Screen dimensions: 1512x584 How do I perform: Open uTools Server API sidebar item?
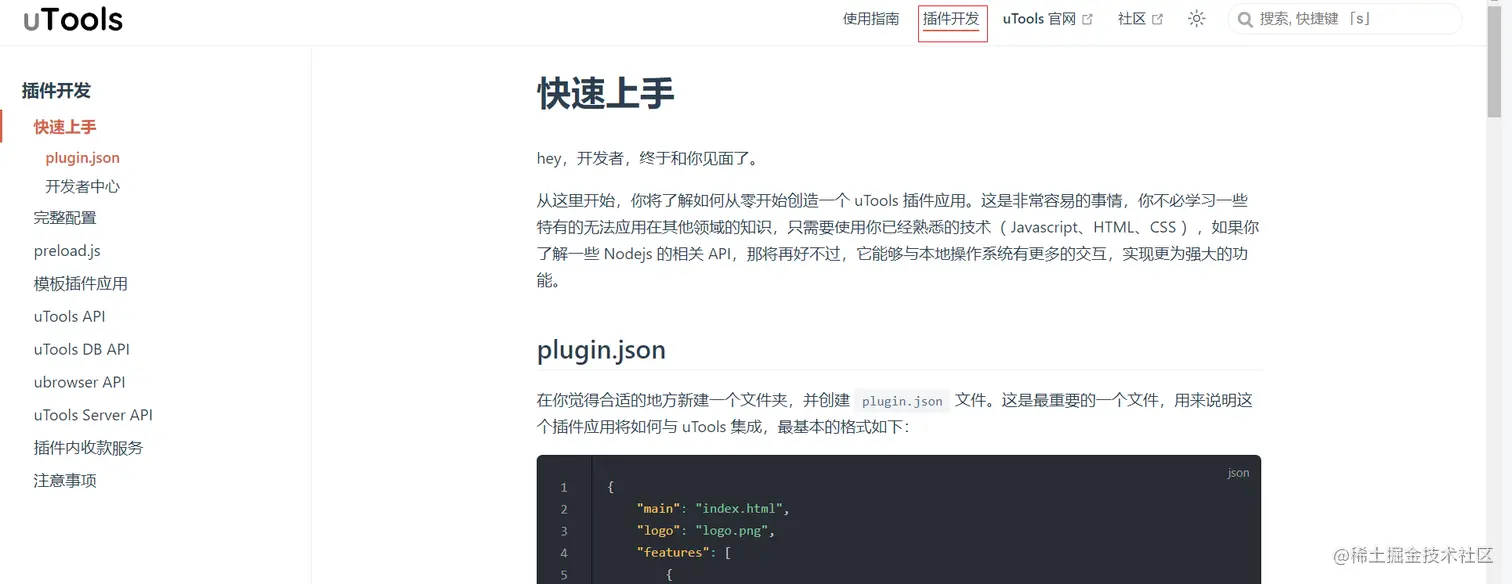93,415
